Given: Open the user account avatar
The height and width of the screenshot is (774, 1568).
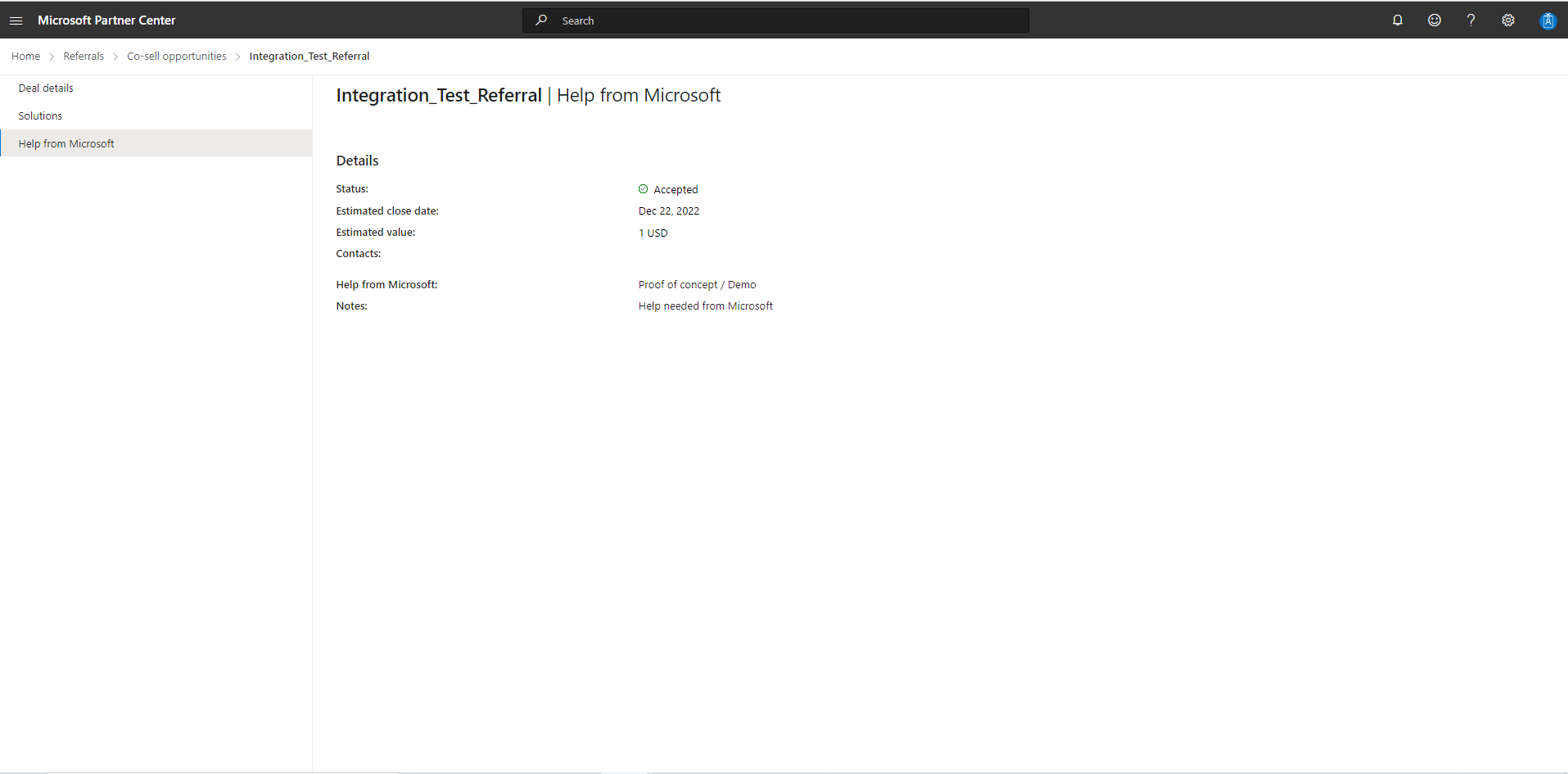Looking at the screenshot, I should tap(1548, 20).
